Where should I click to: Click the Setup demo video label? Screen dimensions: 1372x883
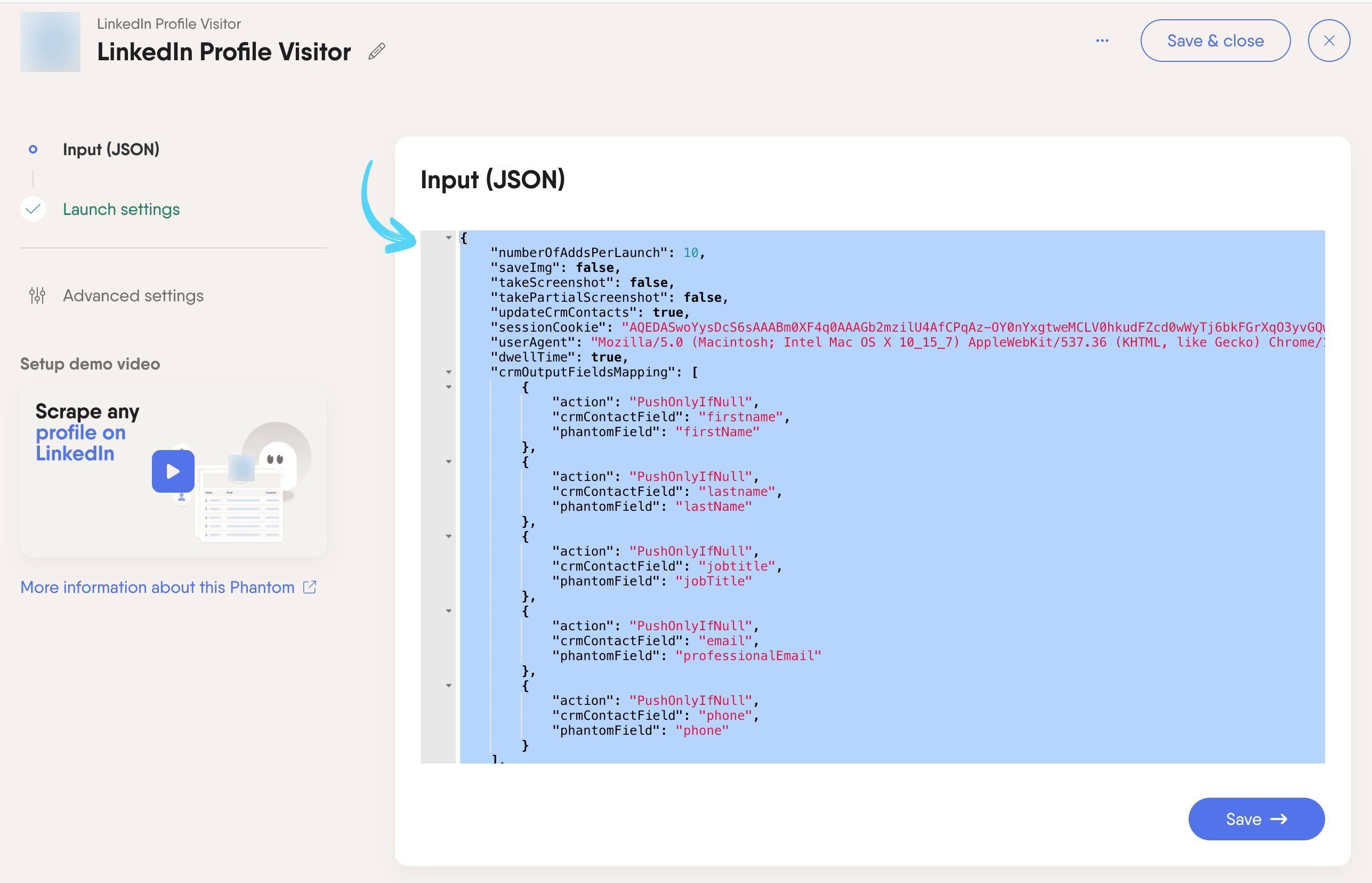coord(90,364)
